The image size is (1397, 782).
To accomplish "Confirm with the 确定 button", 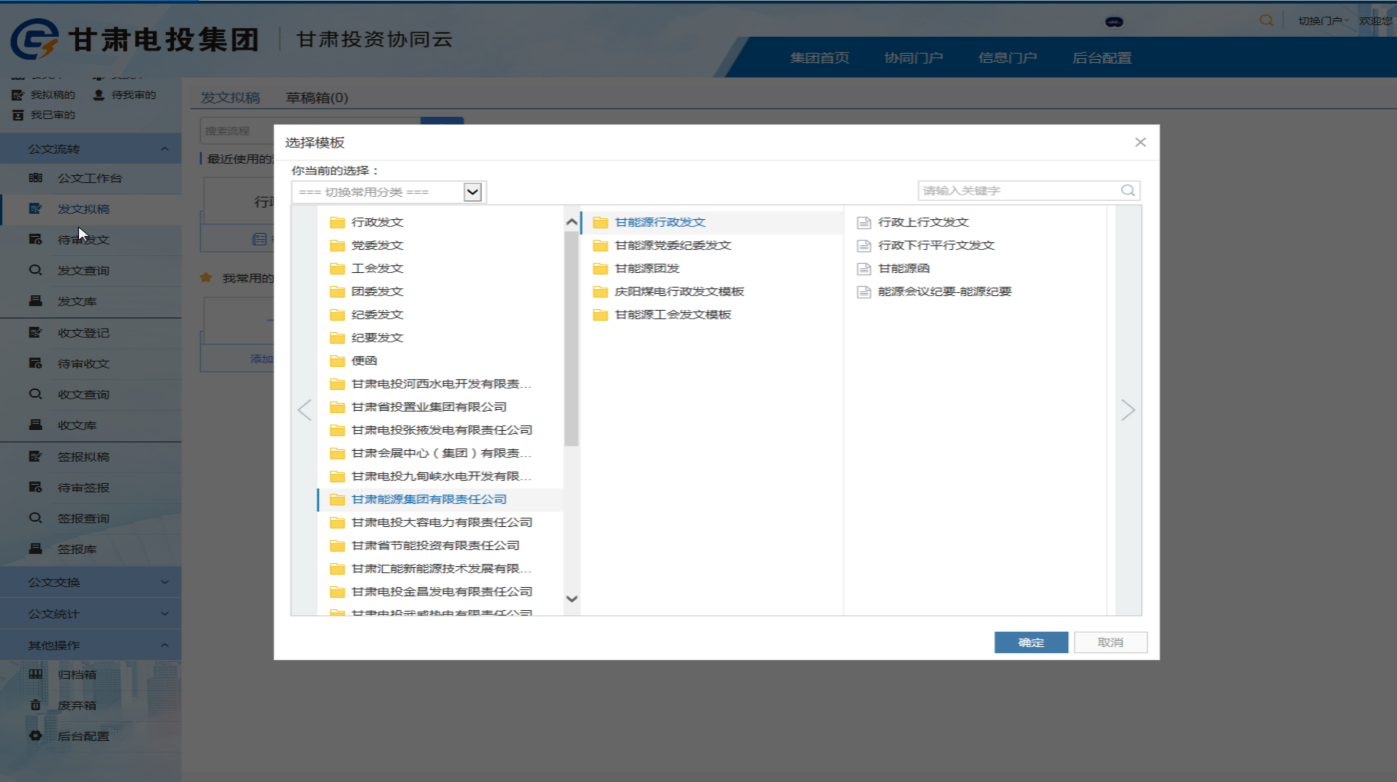I will [1031, 642].
